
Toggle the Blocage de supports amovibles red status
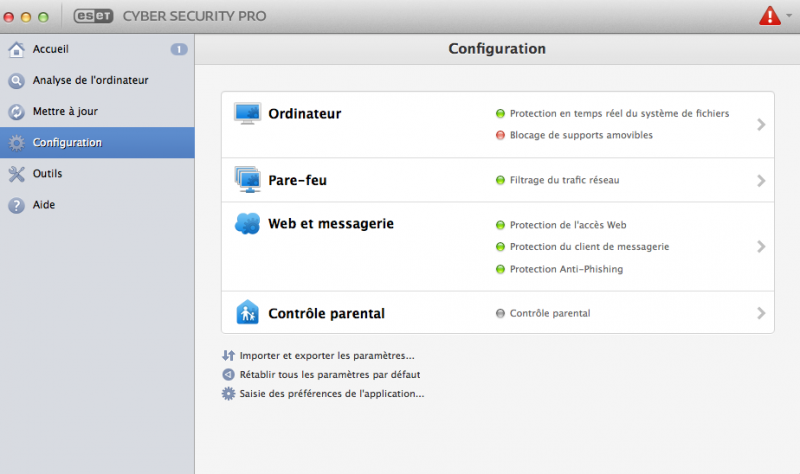500,135
